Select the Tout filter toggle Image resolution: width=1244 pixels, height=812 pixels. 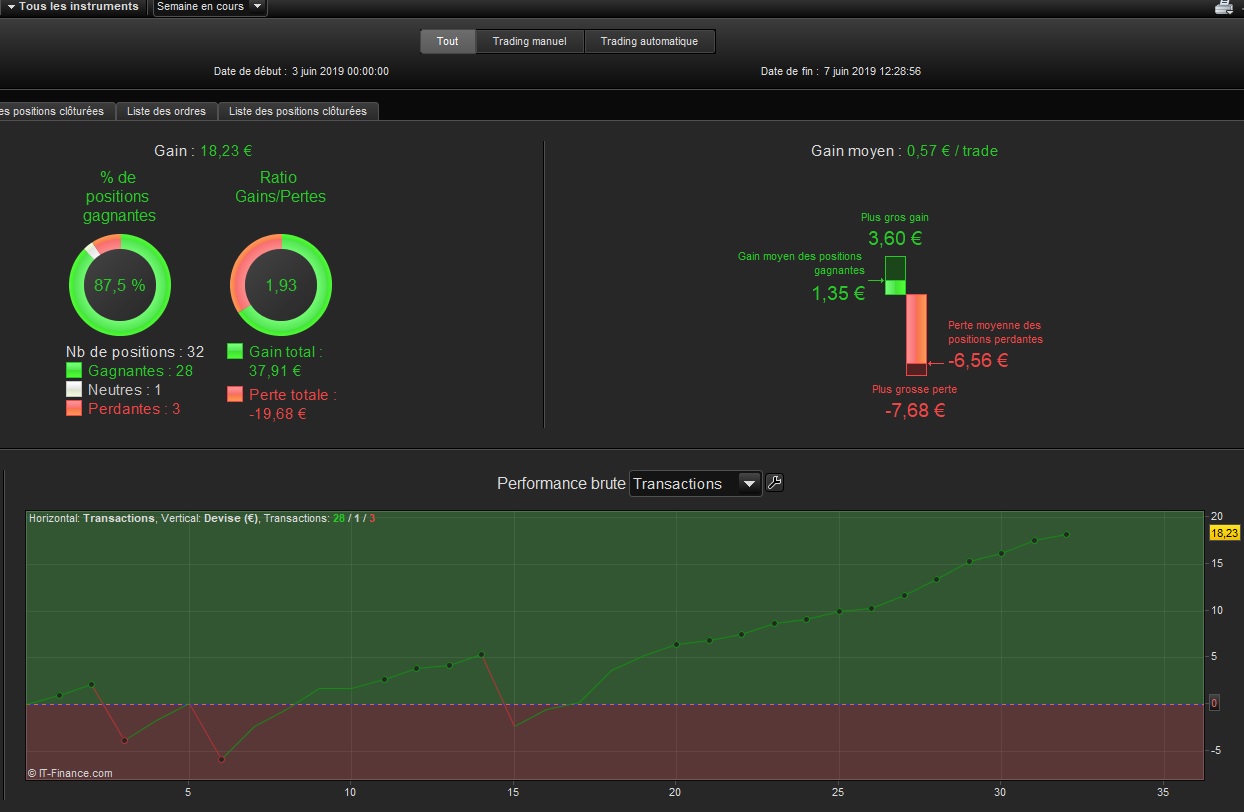447,41
